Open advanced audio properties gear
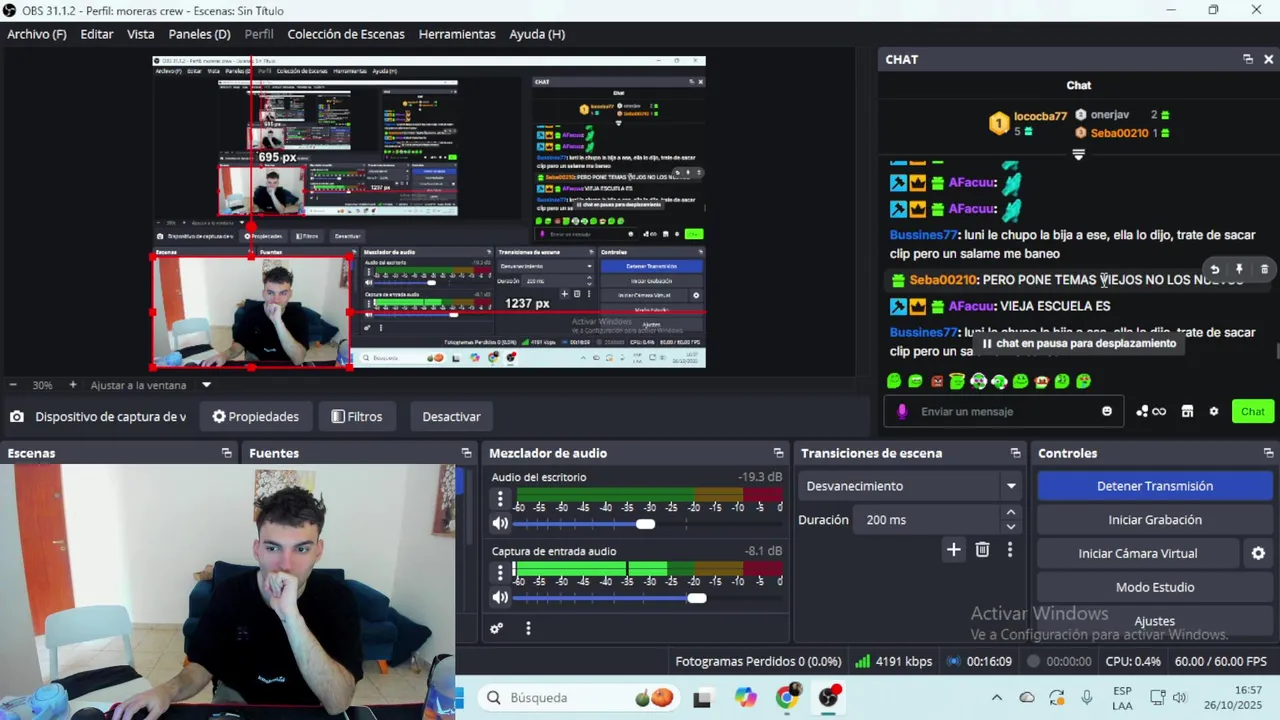Screen dimensions: 1280x720 (496, 628)
